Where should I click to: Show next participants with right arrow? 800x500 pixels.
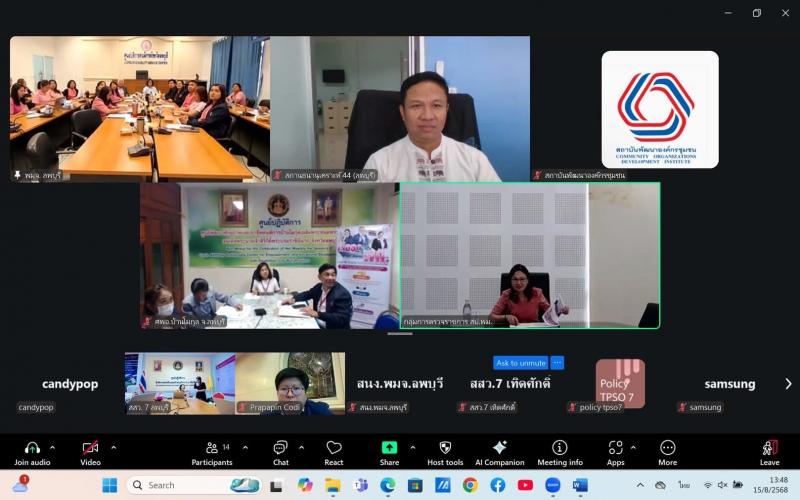tap(788, 384)
